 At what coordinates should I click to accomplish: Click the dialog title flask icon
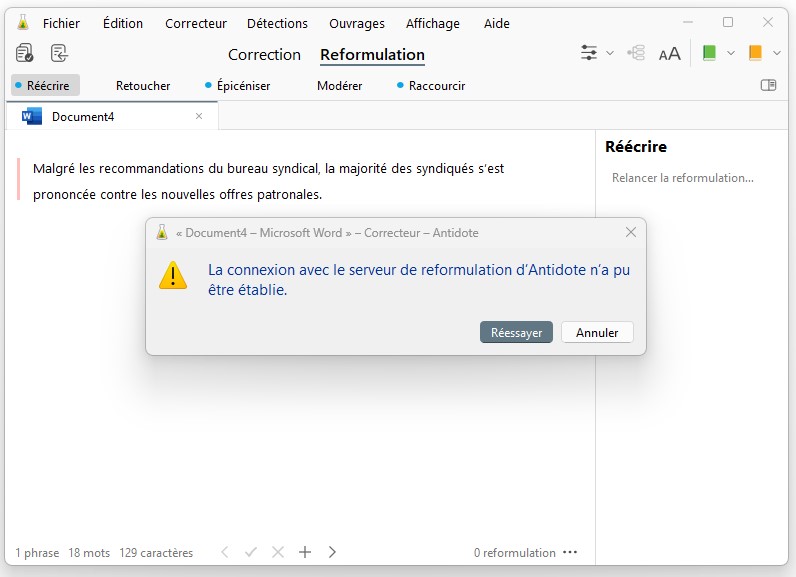162,232
